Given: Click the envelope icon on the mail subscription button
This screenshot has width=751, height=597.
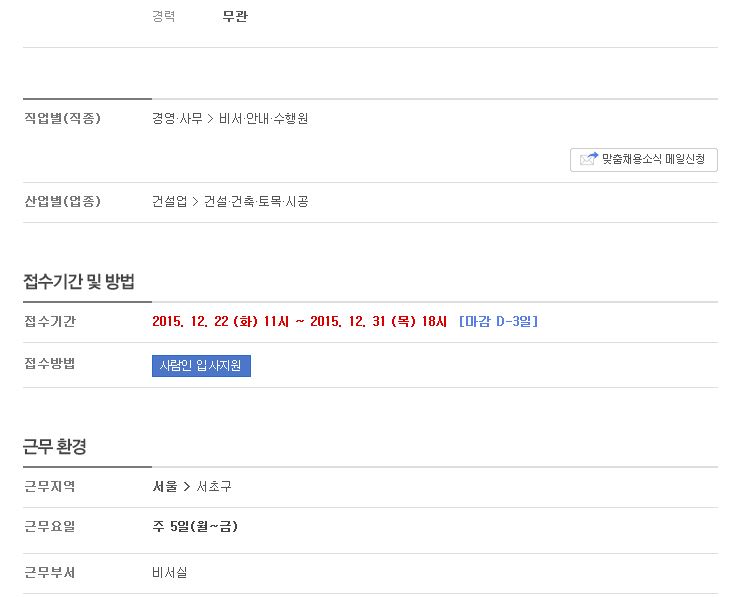Looking at the screenshot, I should tap(589, 159).
